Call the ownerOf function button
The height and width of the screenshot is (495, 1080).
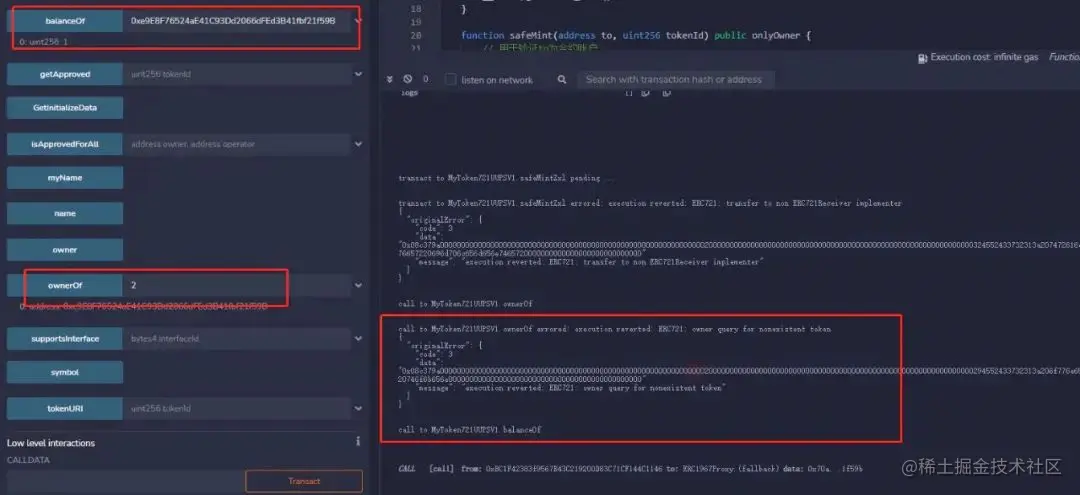(x=65, y=285)
